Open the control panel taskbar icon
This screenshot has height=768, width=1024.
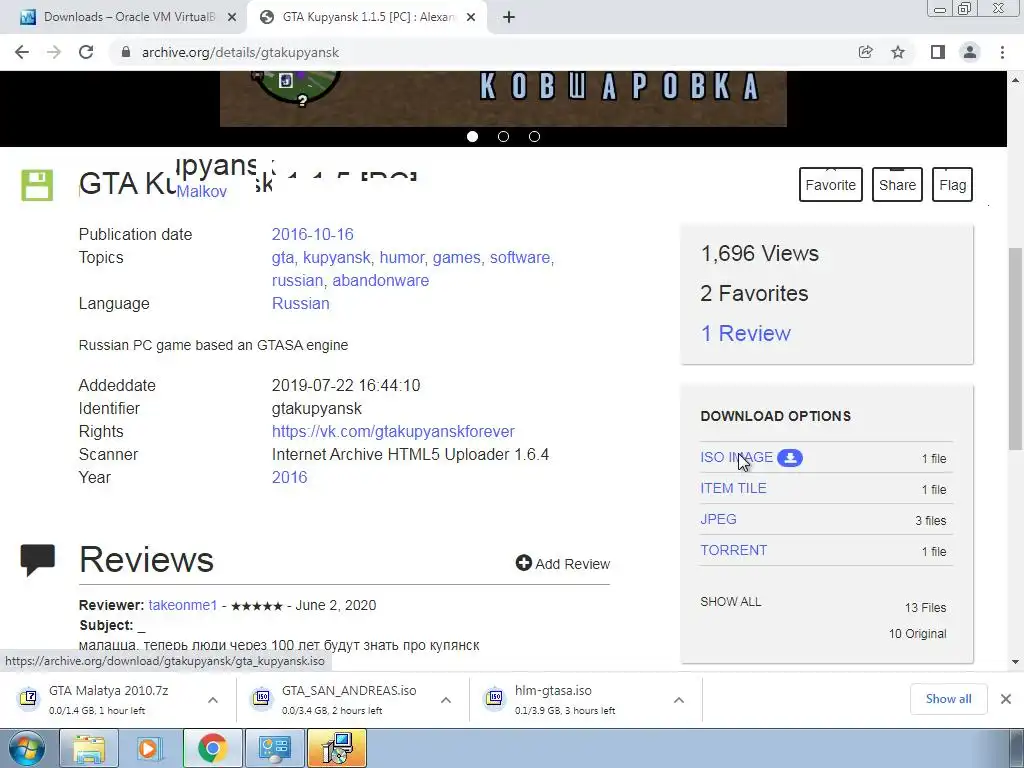[274, 748]
